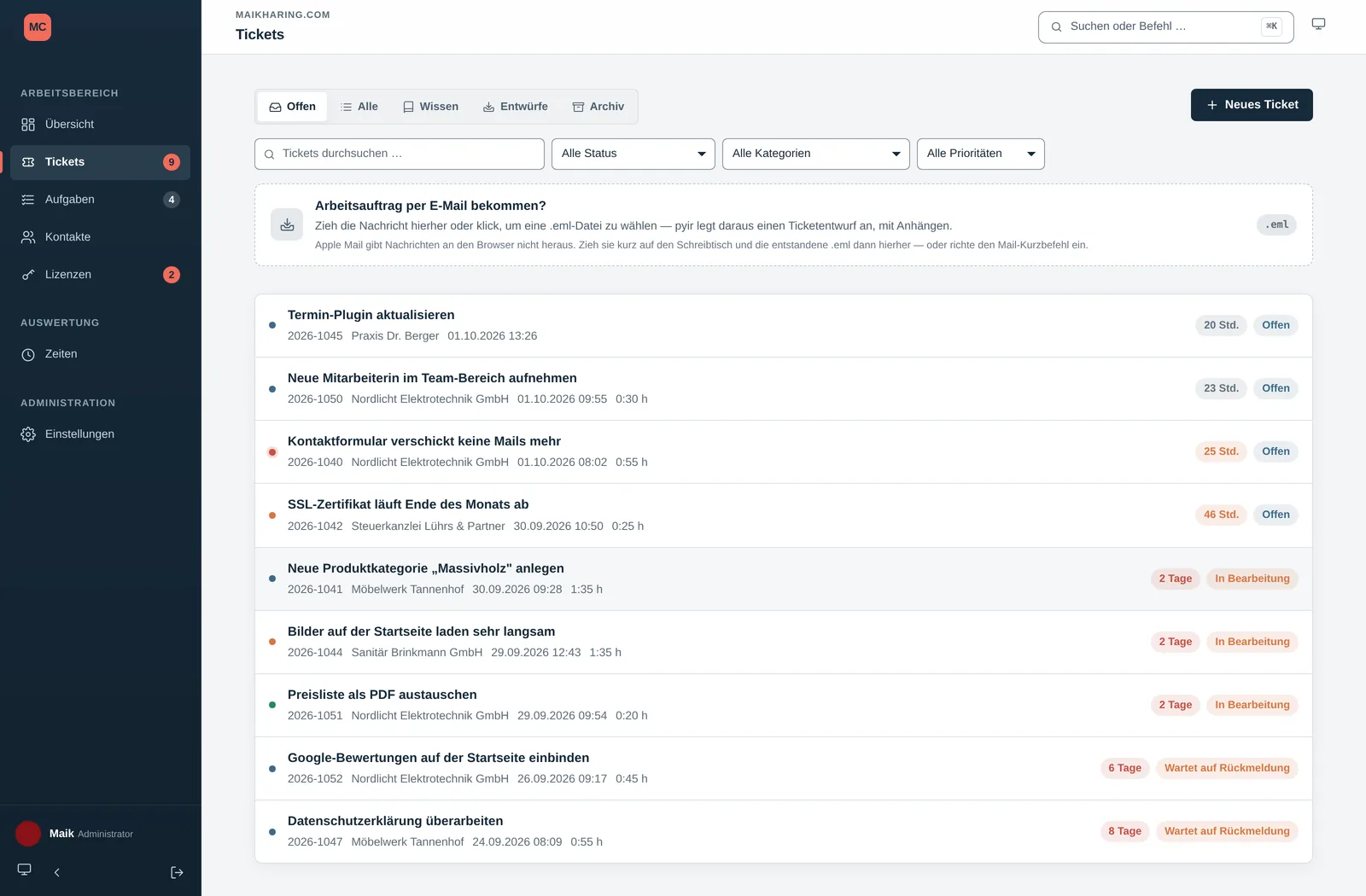
Task: Create a Neues Ticket
Action: coord(1252,105)
